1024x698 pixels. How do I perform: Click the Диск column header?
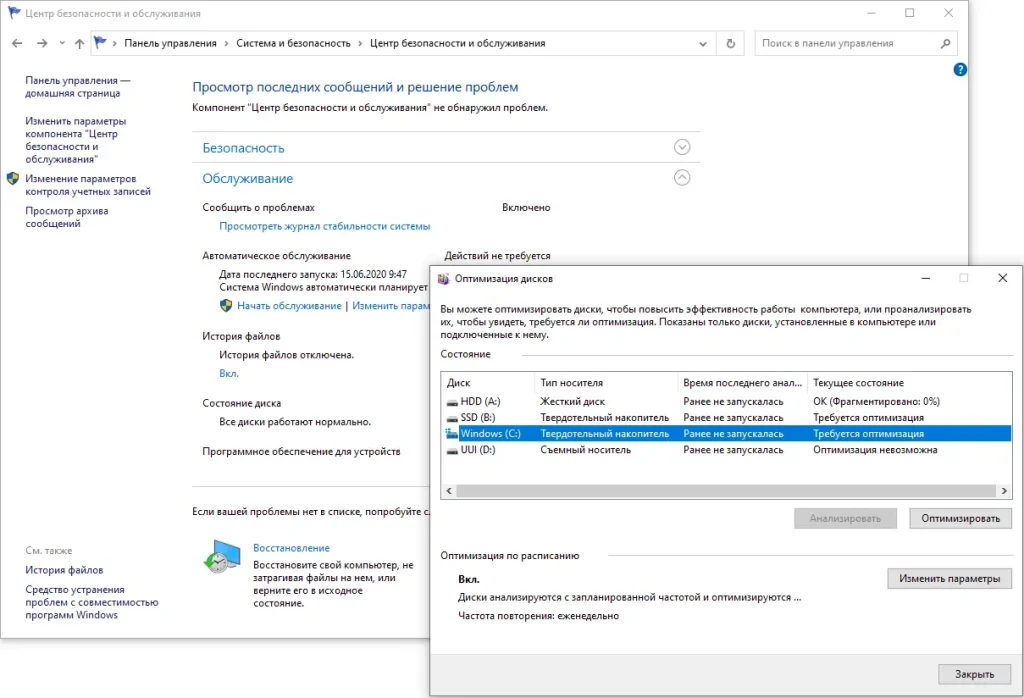coord(488,383)
